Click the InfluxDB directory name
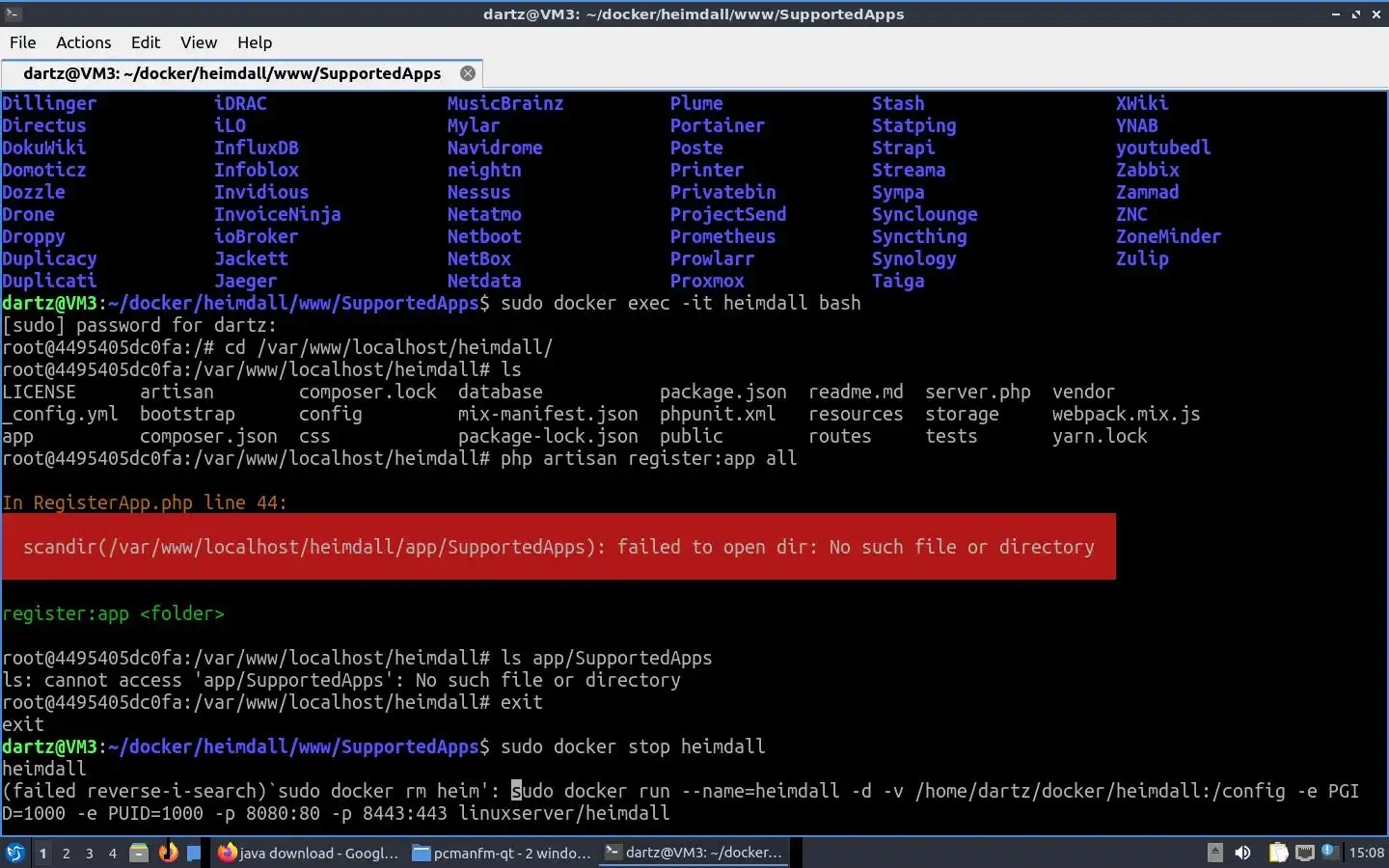Viewport: 1389px width, 868px height. (x=257, y=148)
